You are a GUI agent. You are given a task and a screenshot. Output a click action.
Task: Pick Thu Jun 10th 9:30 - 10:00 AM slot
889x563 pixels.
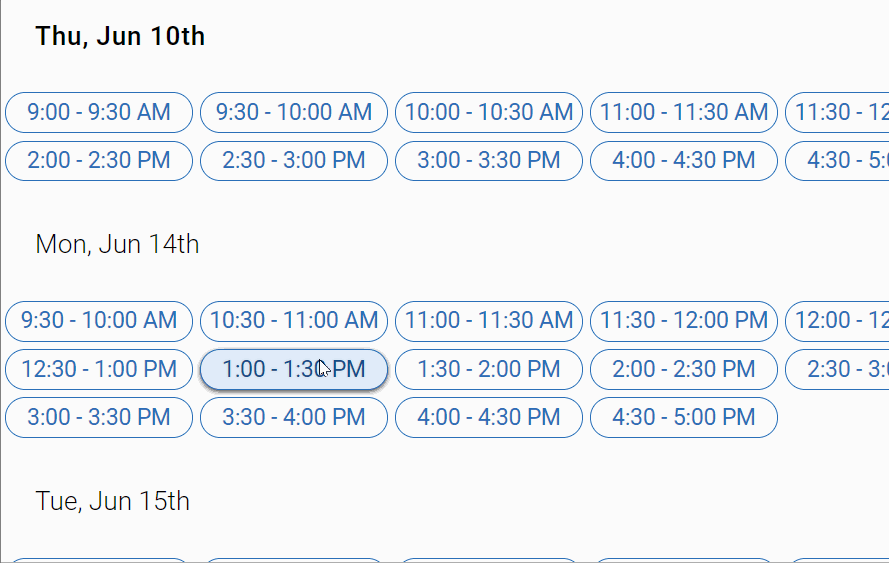(294, 112)
